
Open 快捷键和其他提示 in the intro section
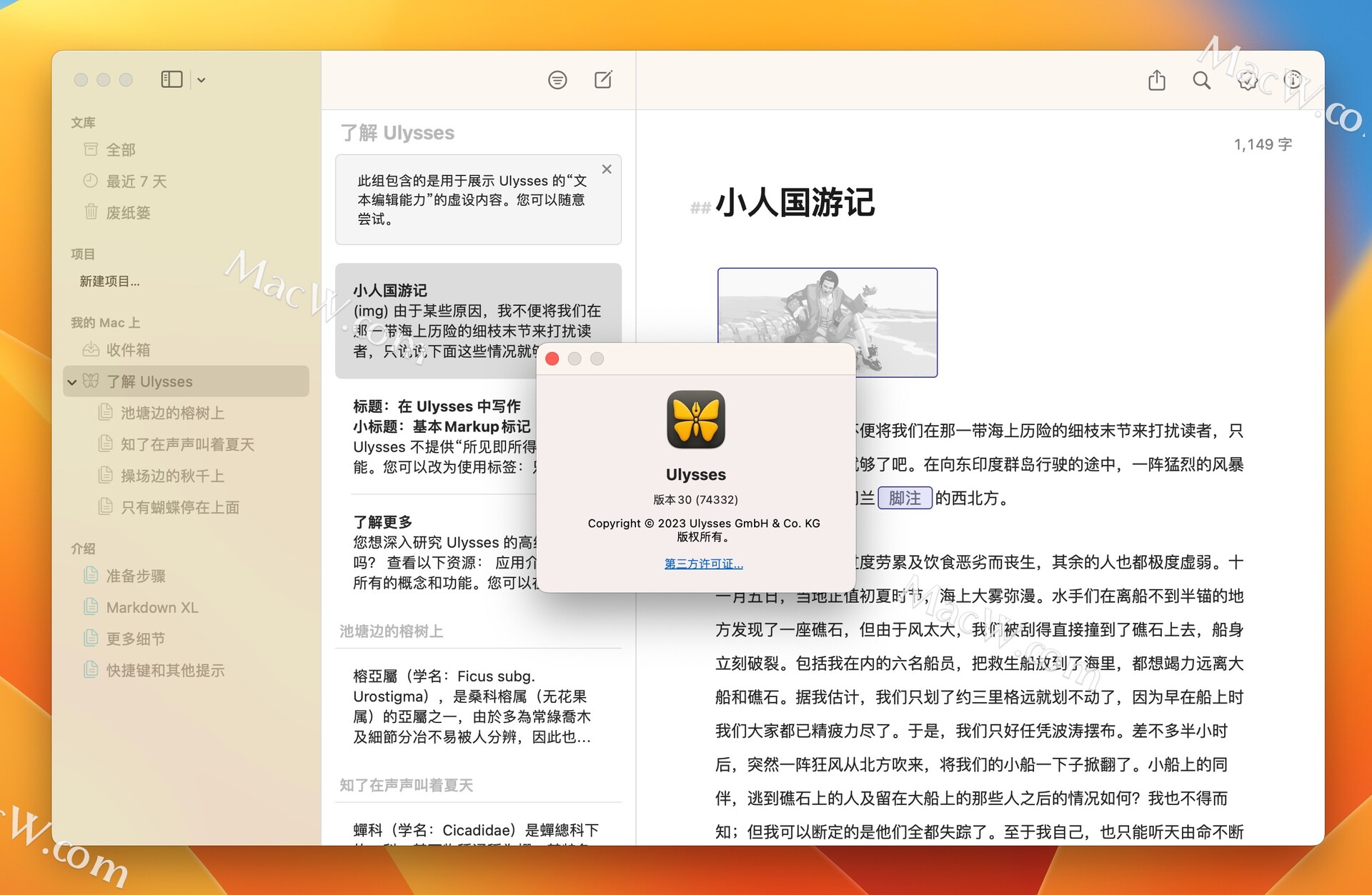(165, 670)
